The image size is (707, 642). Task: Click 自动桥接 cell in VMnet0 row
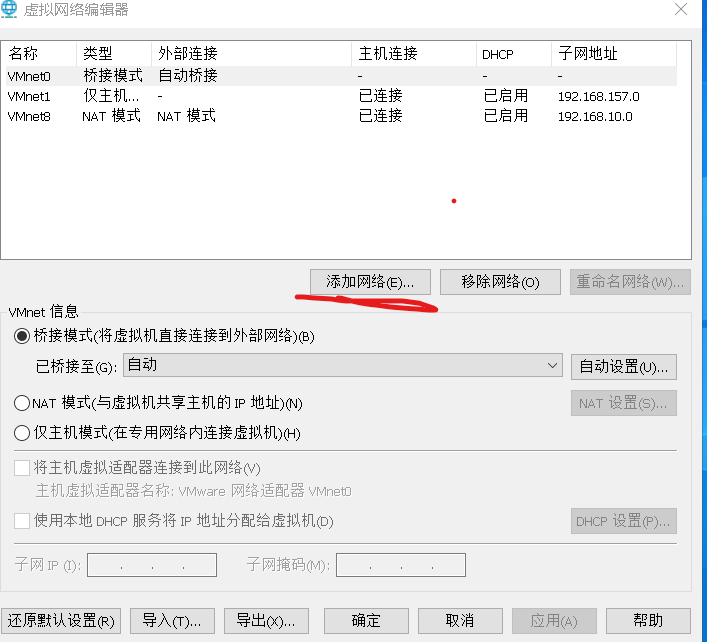click(x=188, y=75)
